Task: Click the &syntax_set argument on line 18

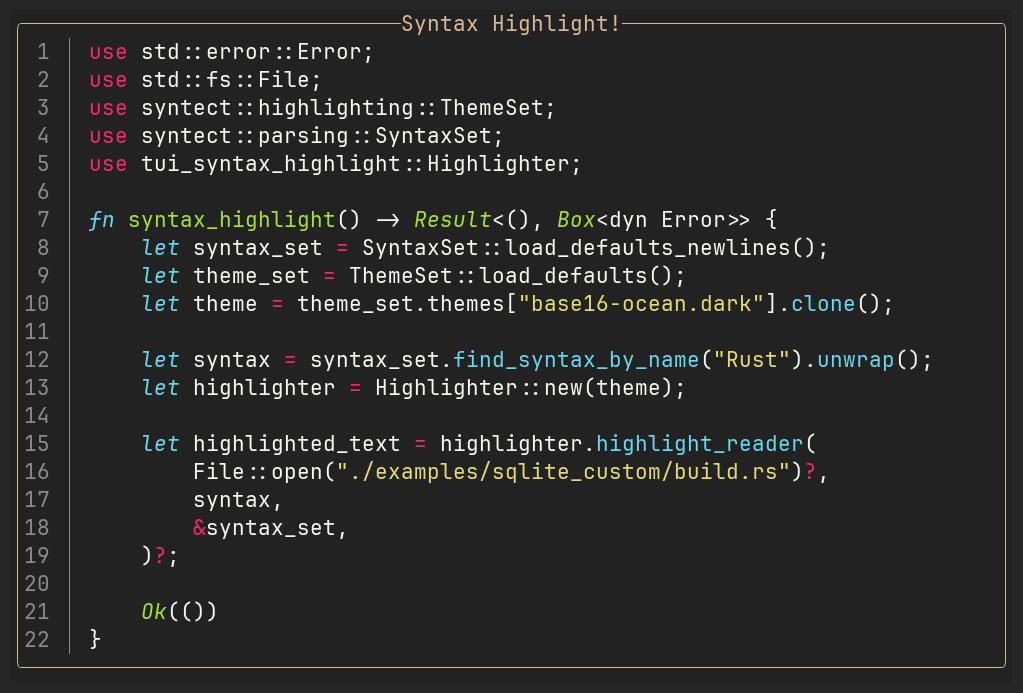Action: (x=270, y=528)
